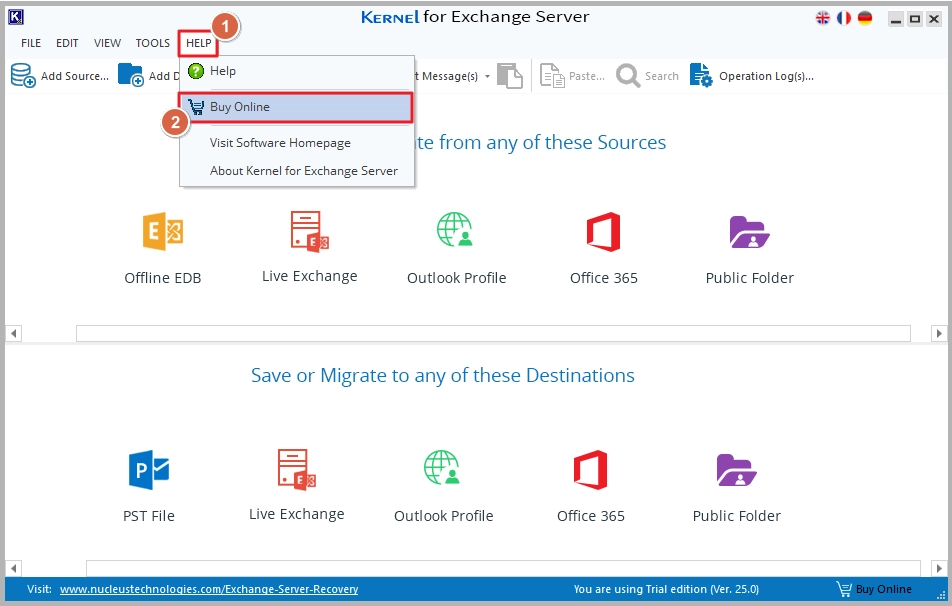Viewport: 952px width, 606px height.
Task: Switch language to German flag
Action: pyautogui.click(x=865, y=18)
